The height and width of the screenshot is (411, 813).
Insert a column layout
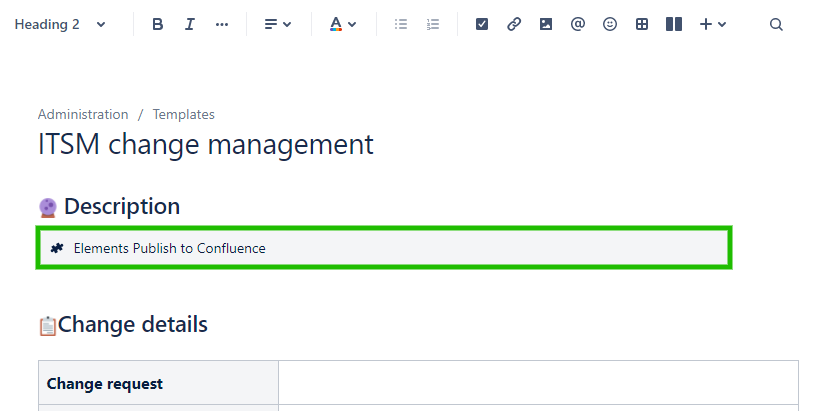[x=674, y=24]
